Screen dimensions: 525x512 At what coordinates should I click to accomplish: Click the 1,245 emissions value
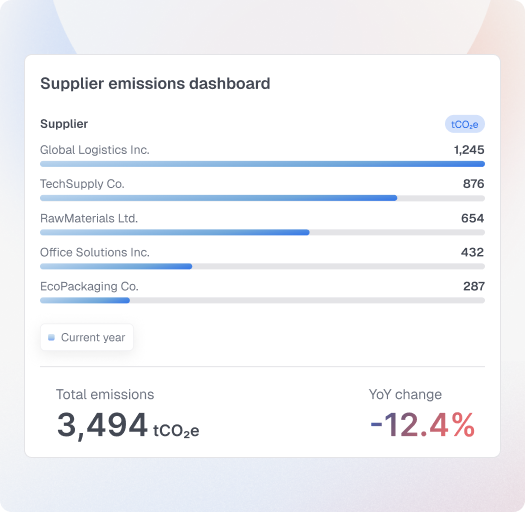pos(469,150)
